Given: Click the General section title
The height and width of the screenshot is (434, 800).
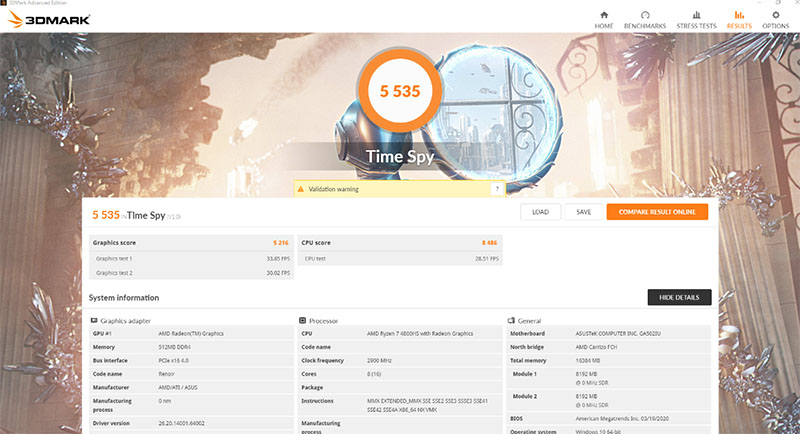Looking at the screenshot, I should [529, 321].
